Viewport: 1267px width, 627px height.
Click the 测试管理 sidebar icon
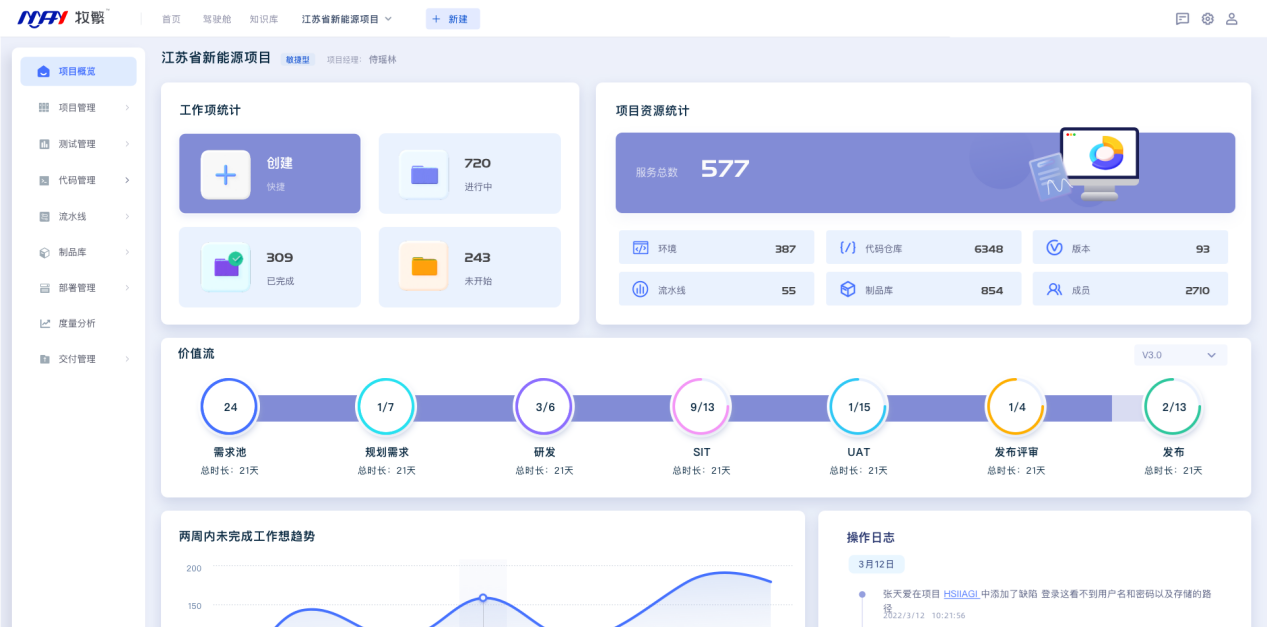[44, 144]
